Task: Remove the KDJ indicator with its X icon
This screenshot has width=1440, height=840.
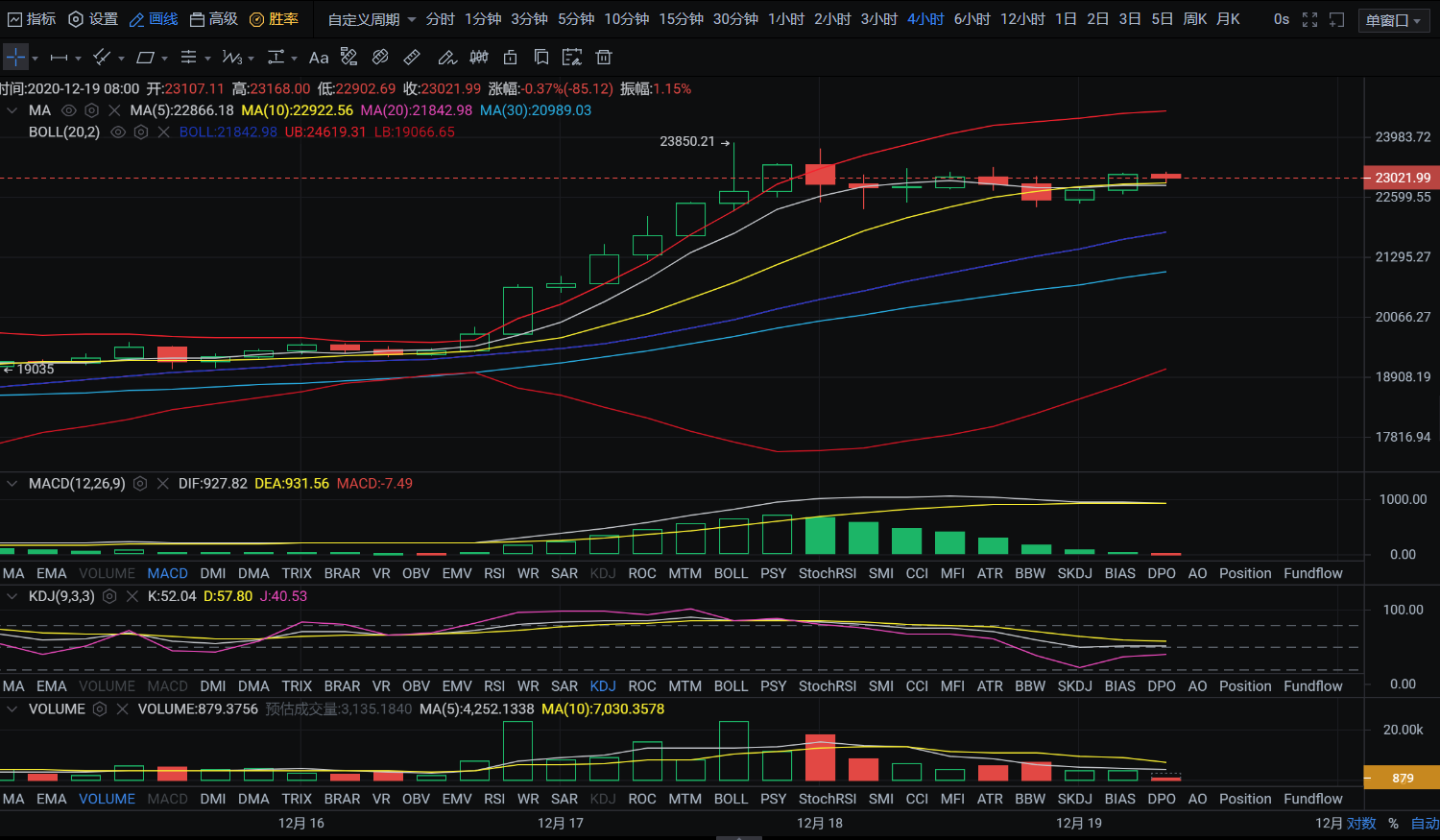Action: click(x=132, y=596)
